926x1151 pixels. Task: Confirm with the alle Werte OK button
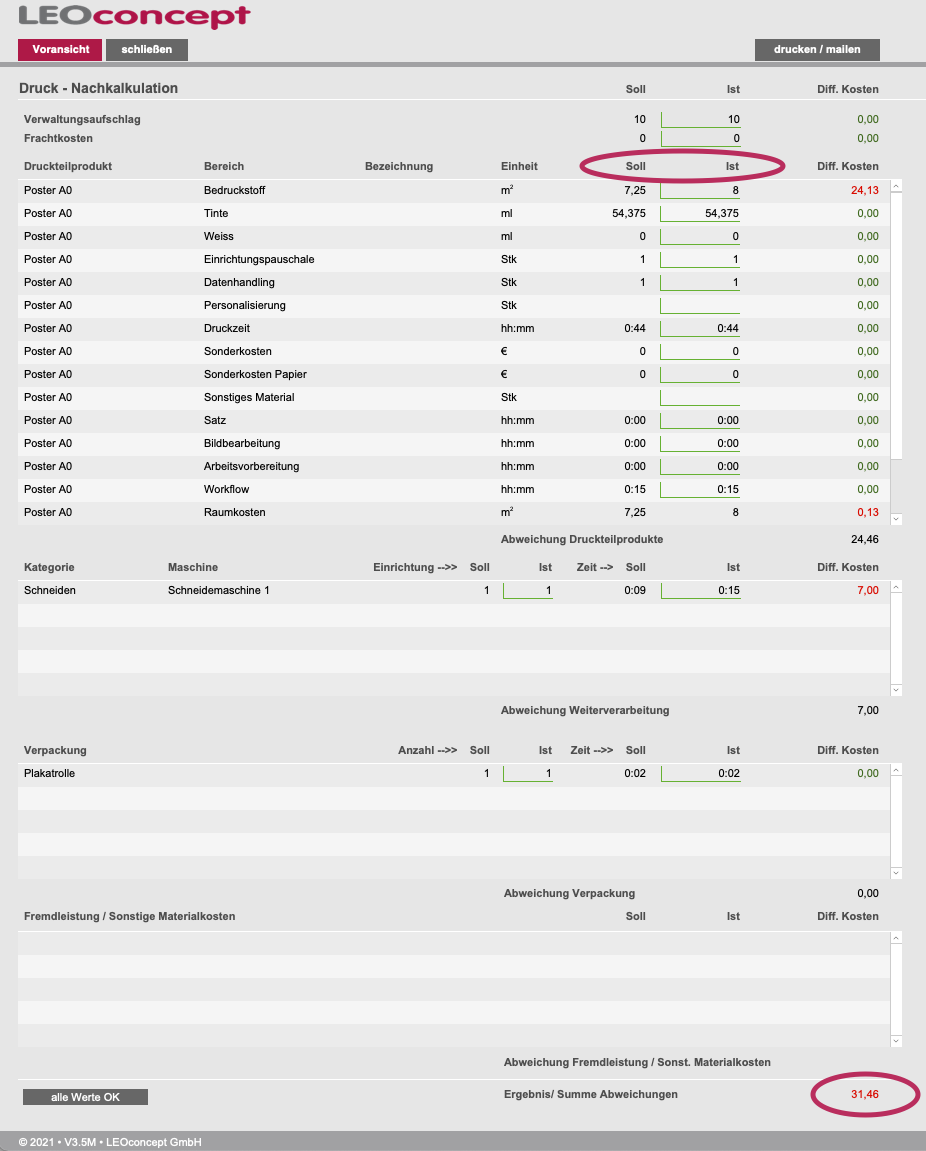pyautogui.click(x=85, y=1097)
